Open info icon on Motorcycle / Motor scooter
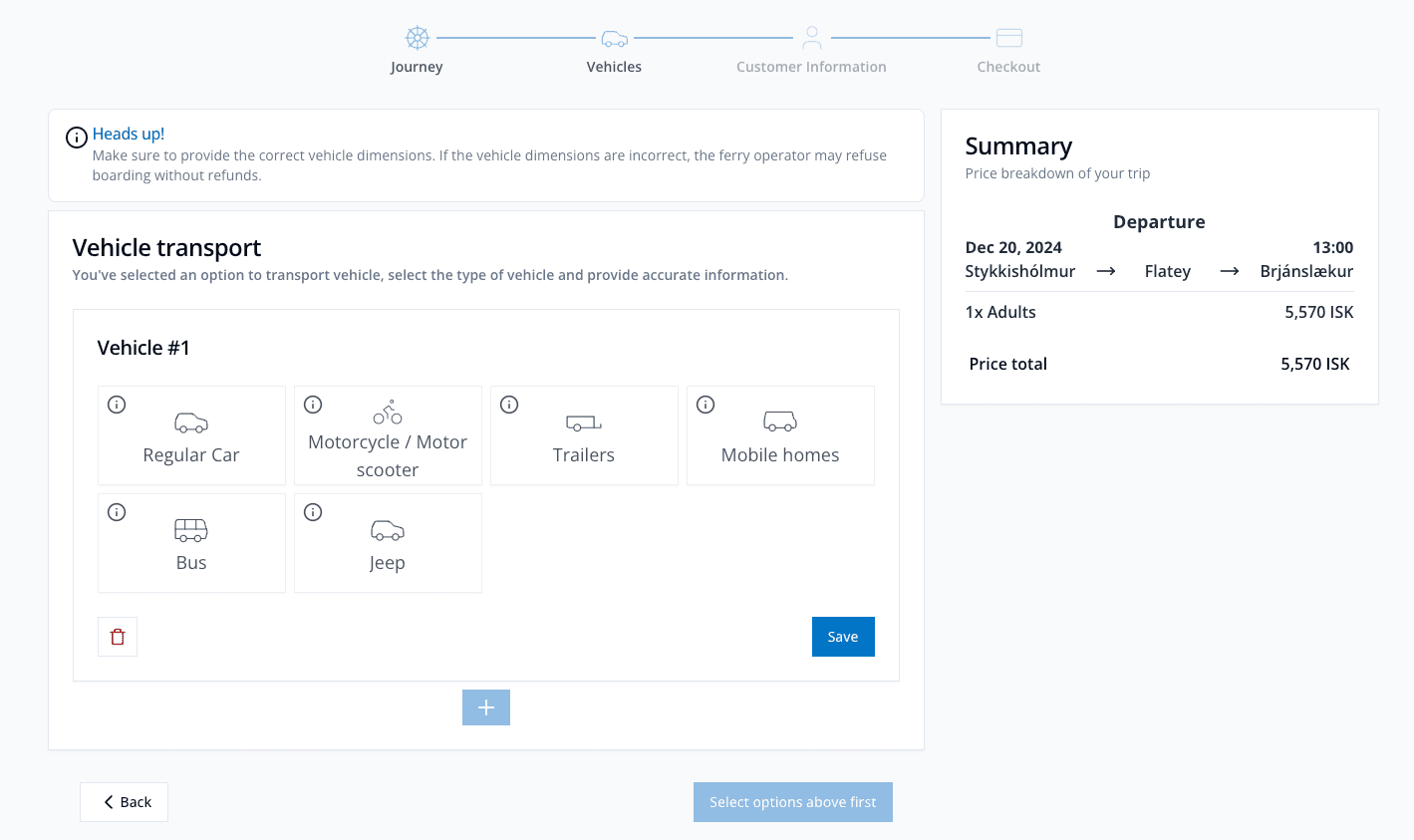The height and width of the screenshot is (840, 1414). (x=313, y=405)
